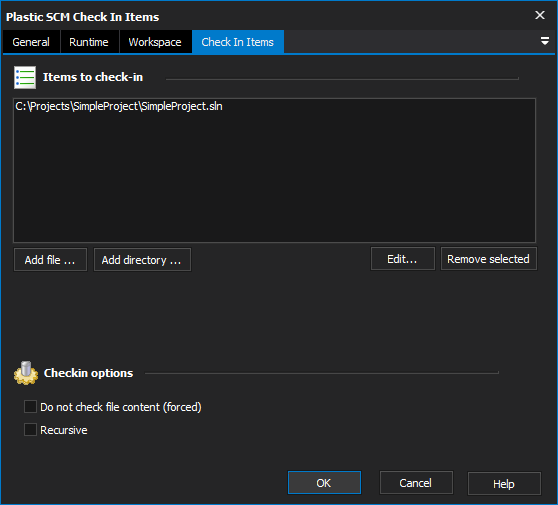The image size is (558, 505).
Task: Open the Runtime tab
Action: click(89, 42)
